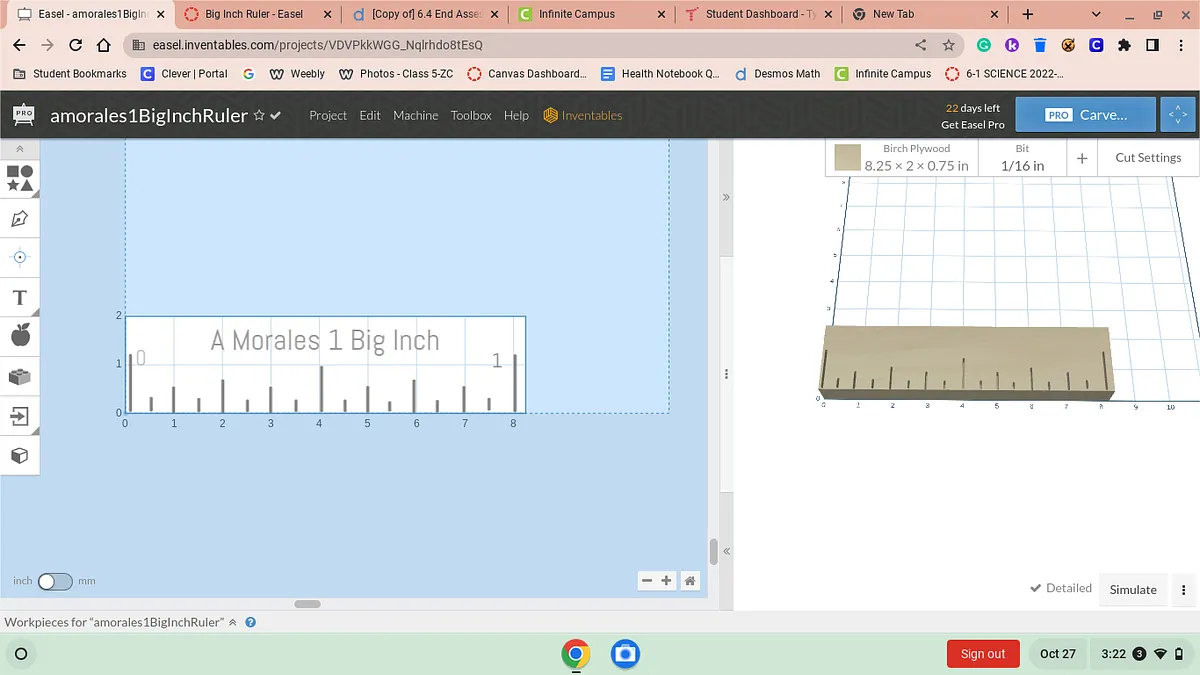This screenshot has width=1200, height=675.
Task: Toggle the inch/mm unit switch
Action: 55,581
